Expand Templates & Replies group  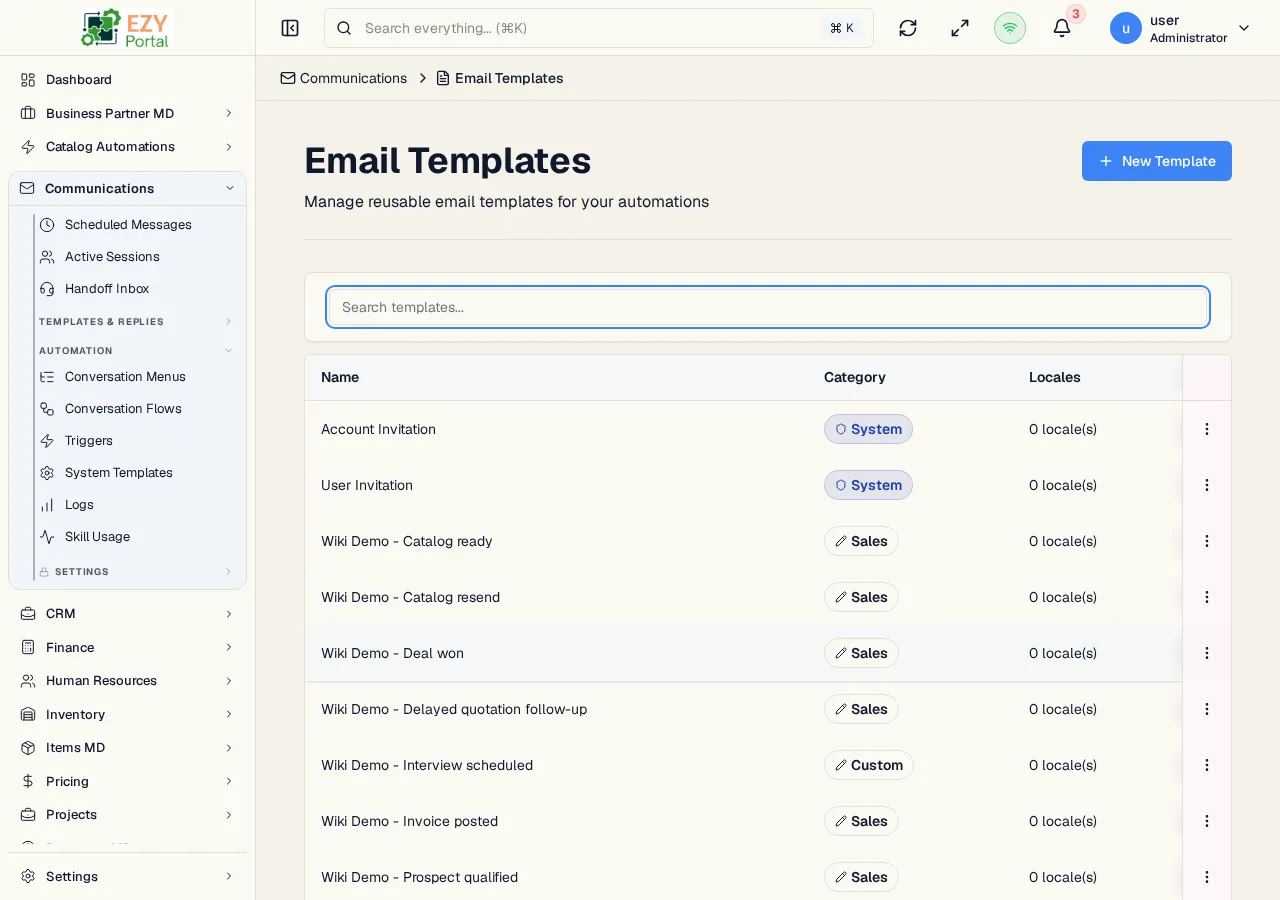[136, 322]
